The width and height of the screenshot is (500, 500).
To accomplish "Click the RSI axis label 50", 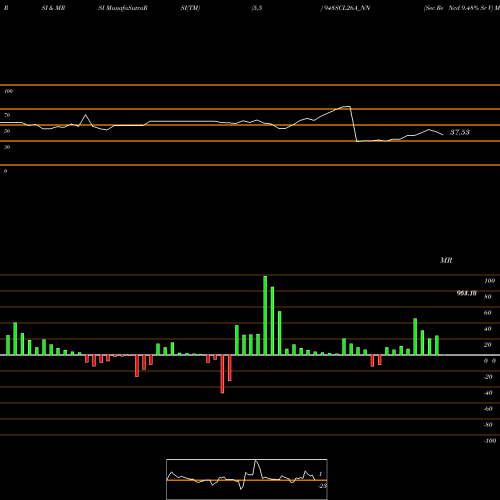I will (7, 131).
